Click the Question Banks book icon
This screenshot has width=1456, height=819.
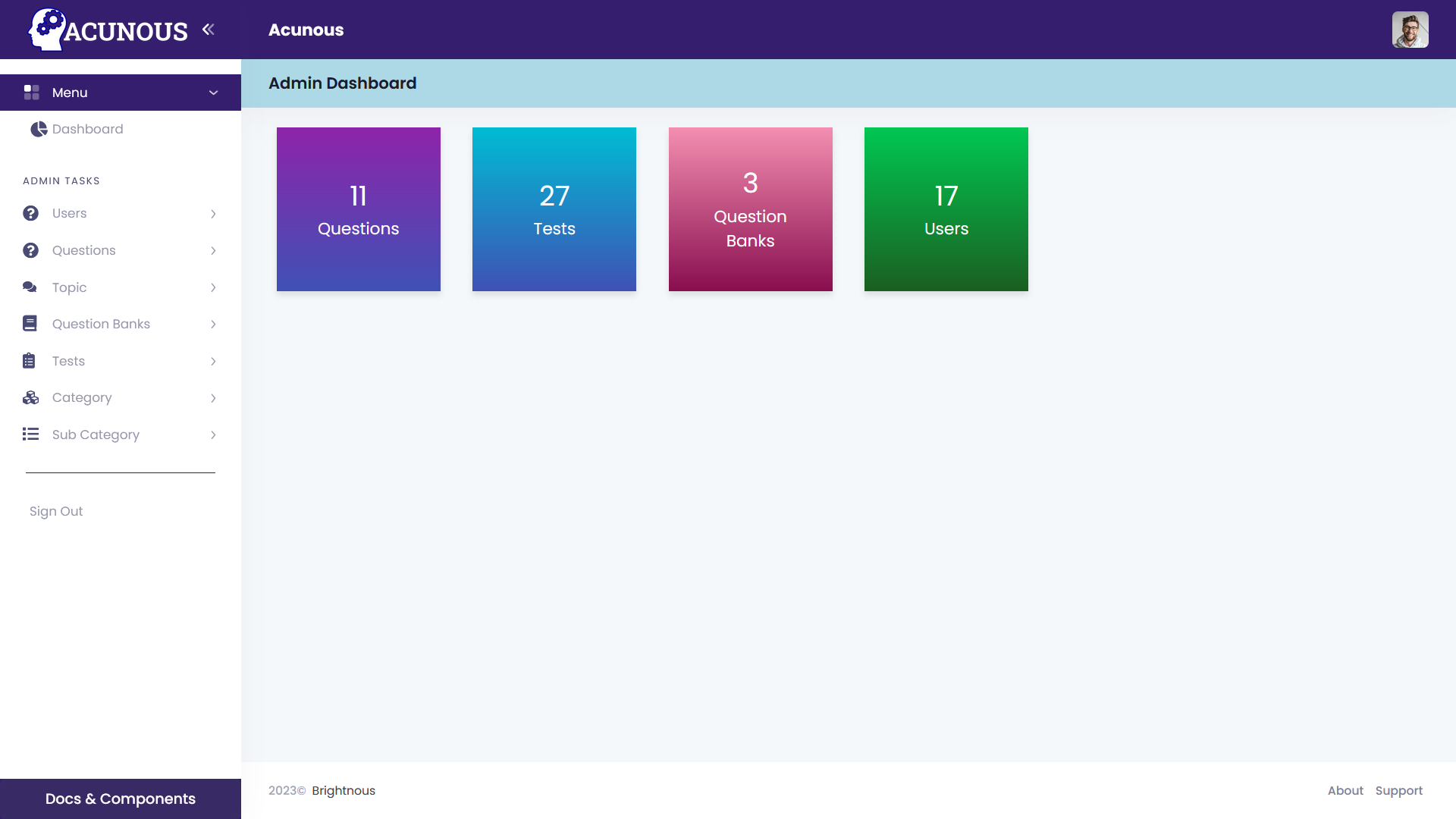click(x=30, y=324)
